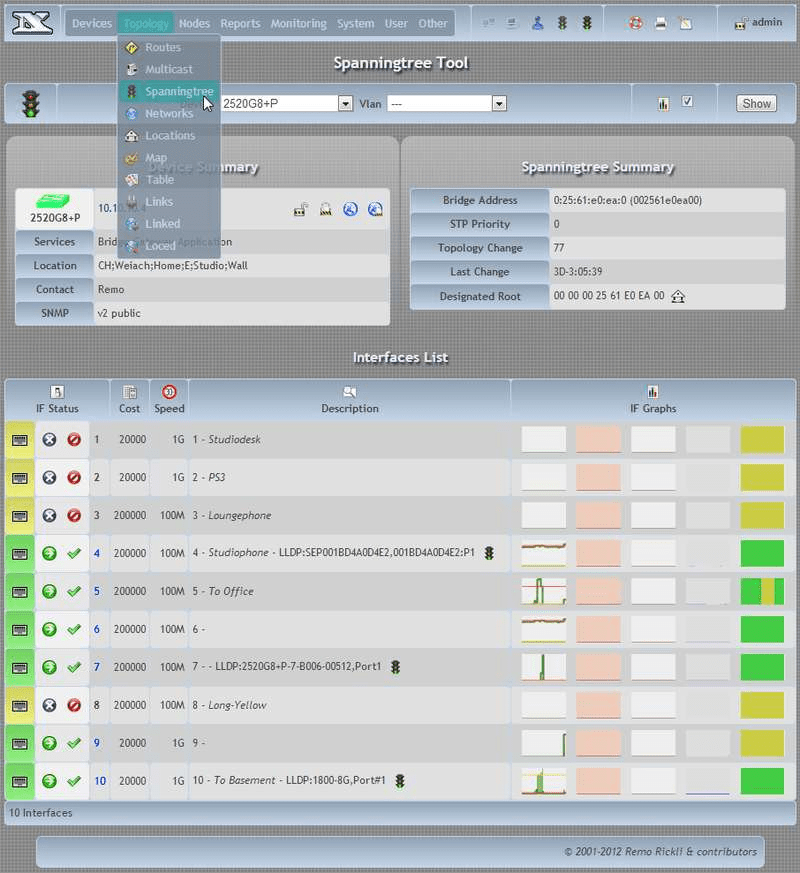The height and width of the screenshot is (873, 800).
Task: Click the padlock icon in Device Summary
Action: 300,209
